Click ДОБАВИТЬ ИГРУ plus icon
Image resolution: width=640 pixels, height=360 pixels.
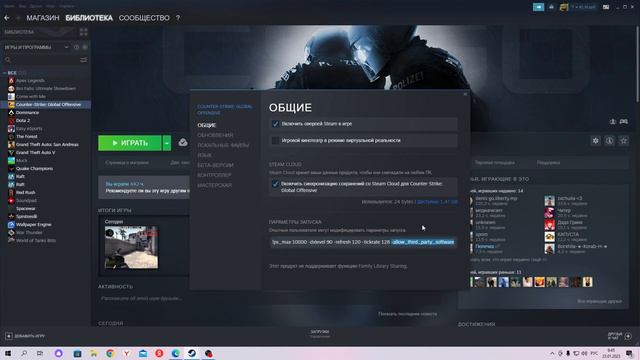[9, 336]
